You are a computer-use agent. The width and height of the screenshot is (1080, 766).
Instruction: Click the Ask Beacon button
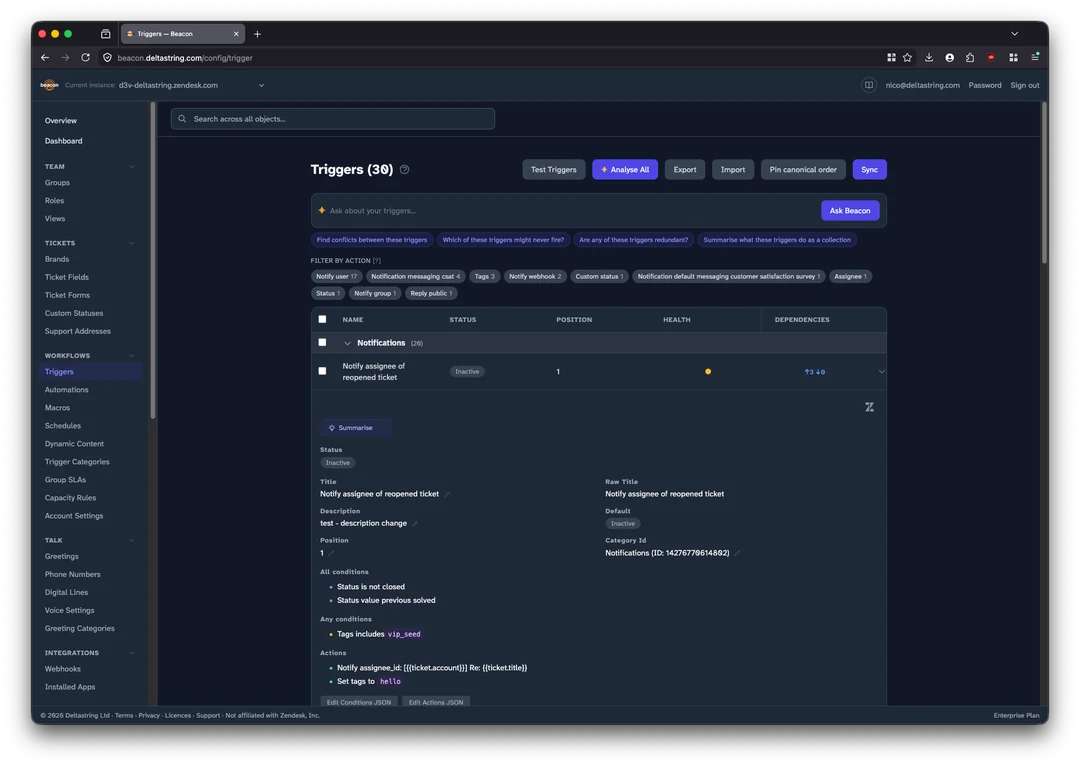coord(849,211)
